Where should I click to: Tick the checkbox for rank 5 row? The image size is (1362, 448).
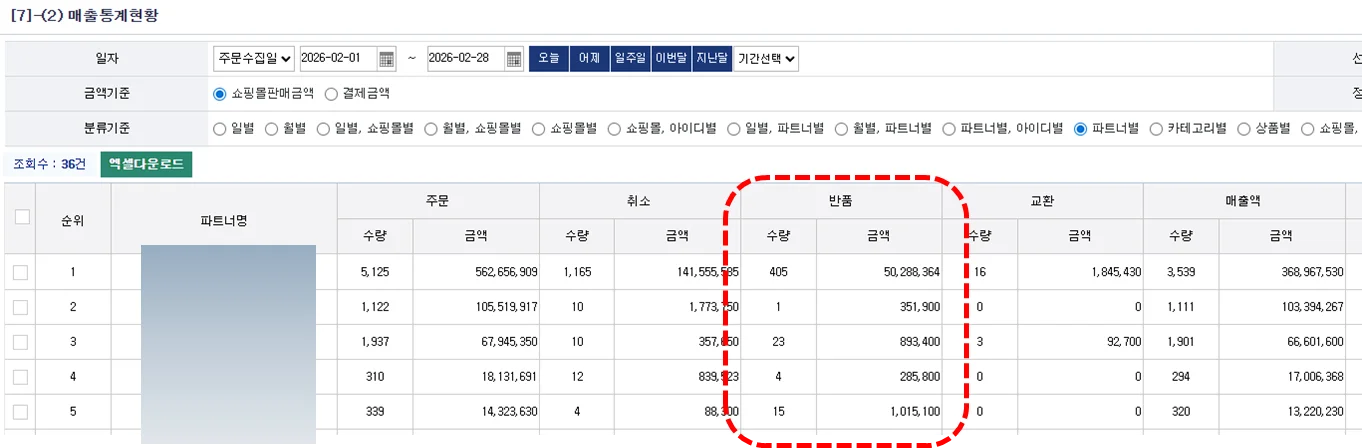(21, 412)
